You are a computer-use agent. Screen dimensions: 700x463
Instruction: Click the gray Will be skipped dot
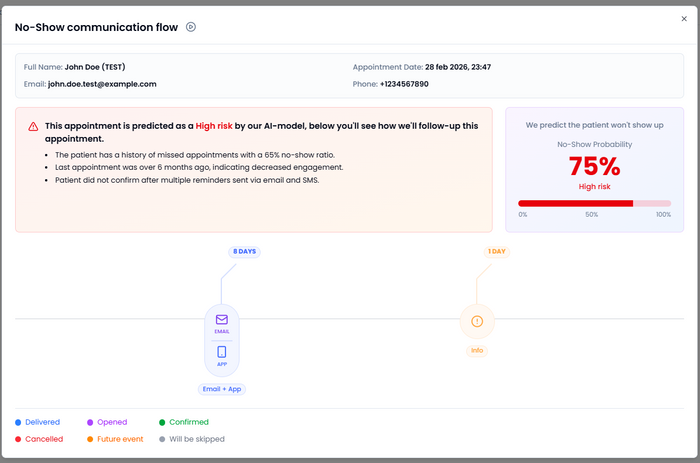pyautogui.click(x=163, y=439)
